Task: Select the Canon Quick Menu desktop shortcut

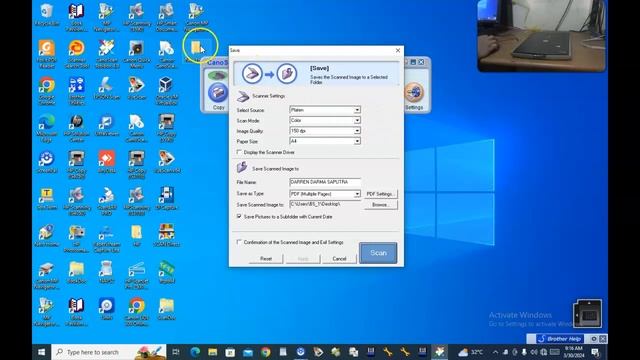Action: click(x=136, y=53)
